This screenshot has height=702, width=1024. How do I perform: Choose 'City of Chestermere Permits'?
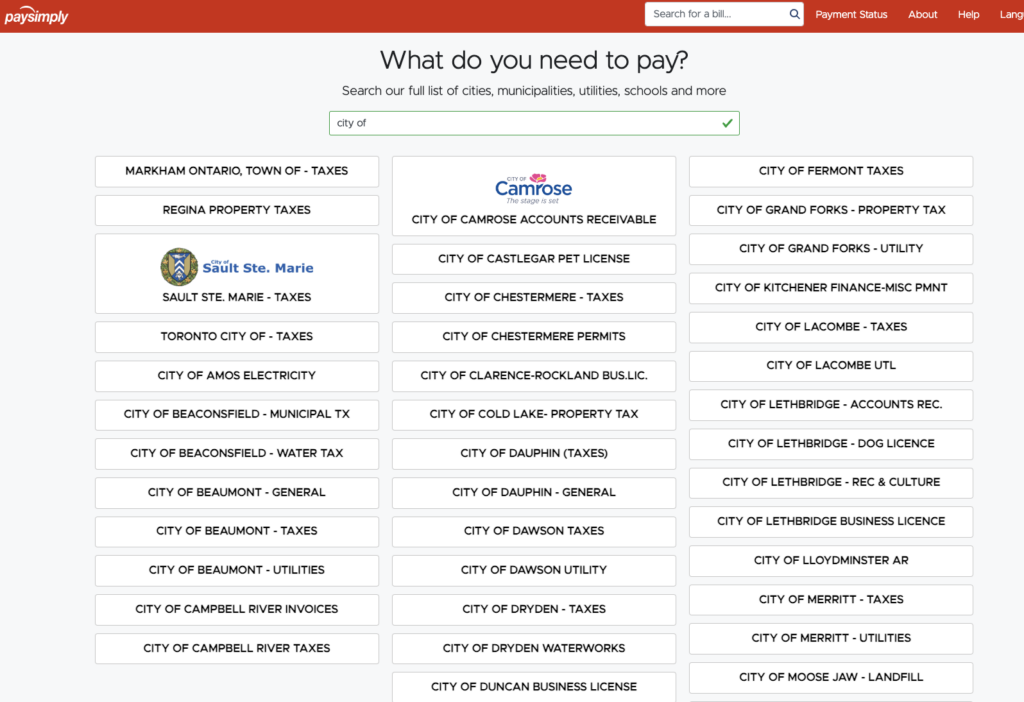click(533, 337)
